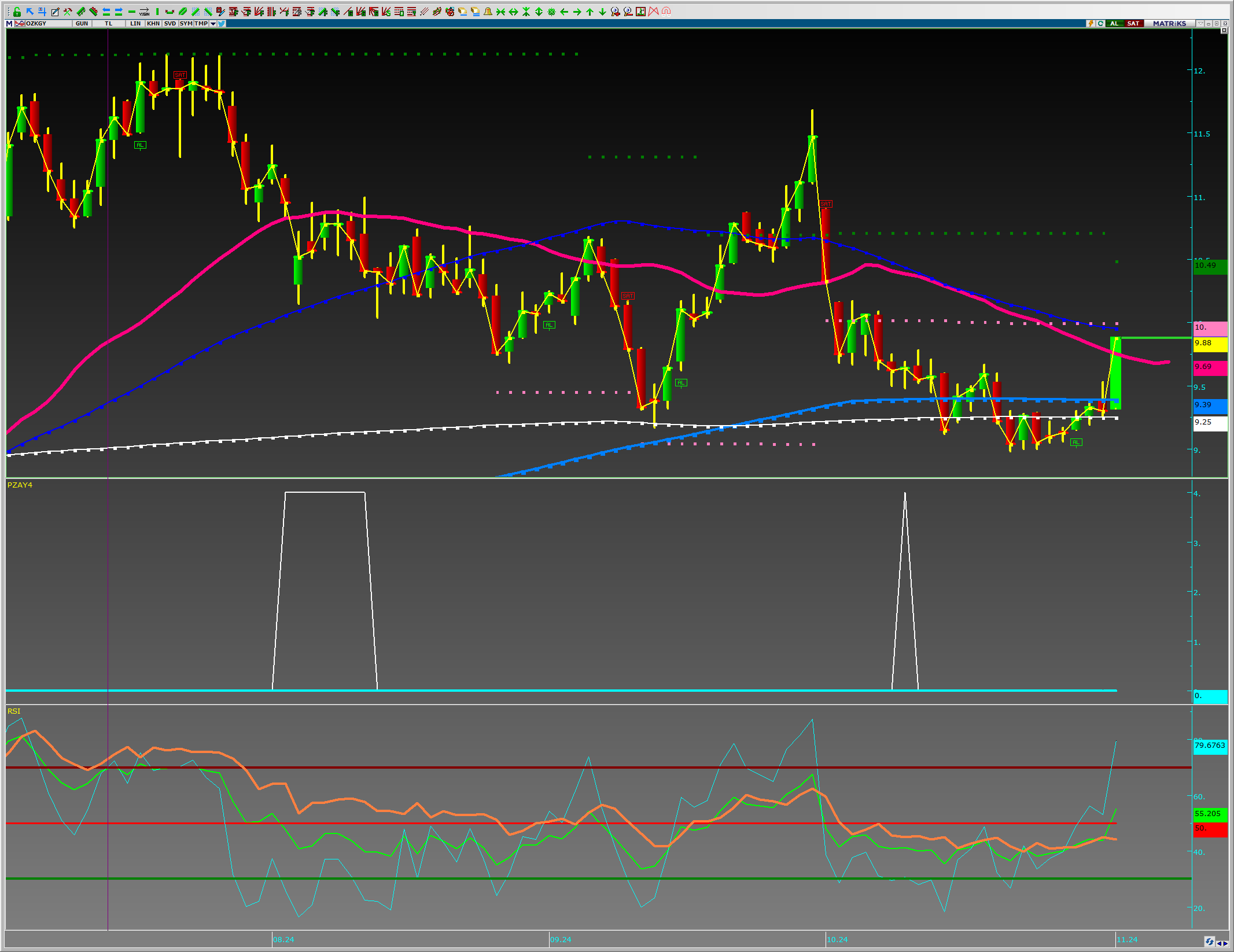Image resolution: width=1234 pixels, height=952 pixels.
Task: Click the green left arrow tool
Action: (x=564, y=12)
